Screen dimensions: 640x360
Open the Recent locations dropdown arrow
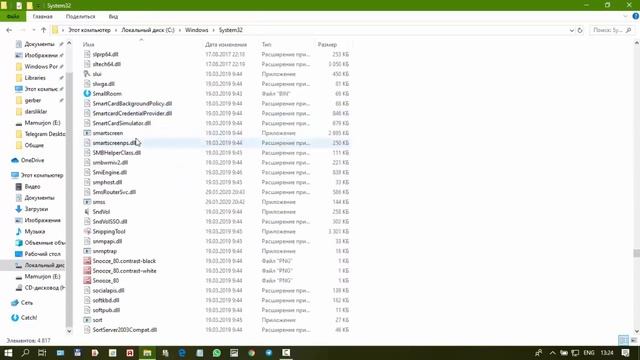(33, 30)
